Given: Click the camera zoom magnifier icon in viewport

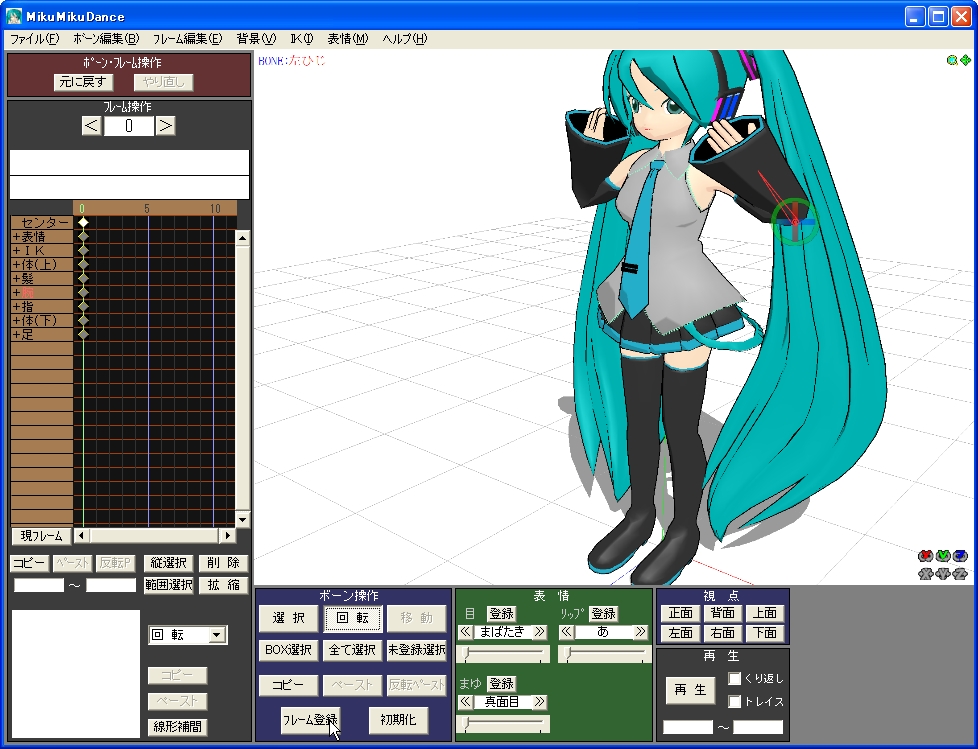Looking at the screenshot, I should pyautogui.click(x=952, y=60).
